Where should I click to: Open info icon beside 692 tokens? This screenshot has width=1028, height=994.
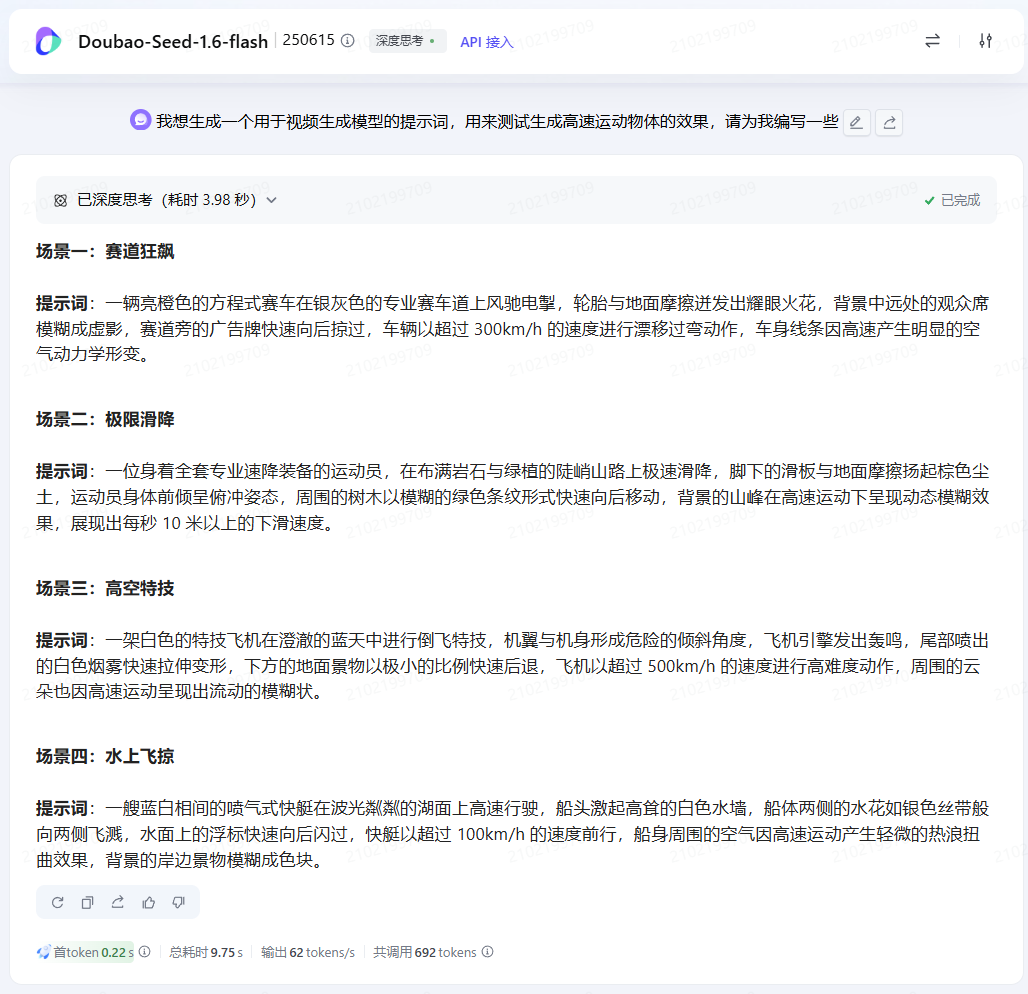488,951
